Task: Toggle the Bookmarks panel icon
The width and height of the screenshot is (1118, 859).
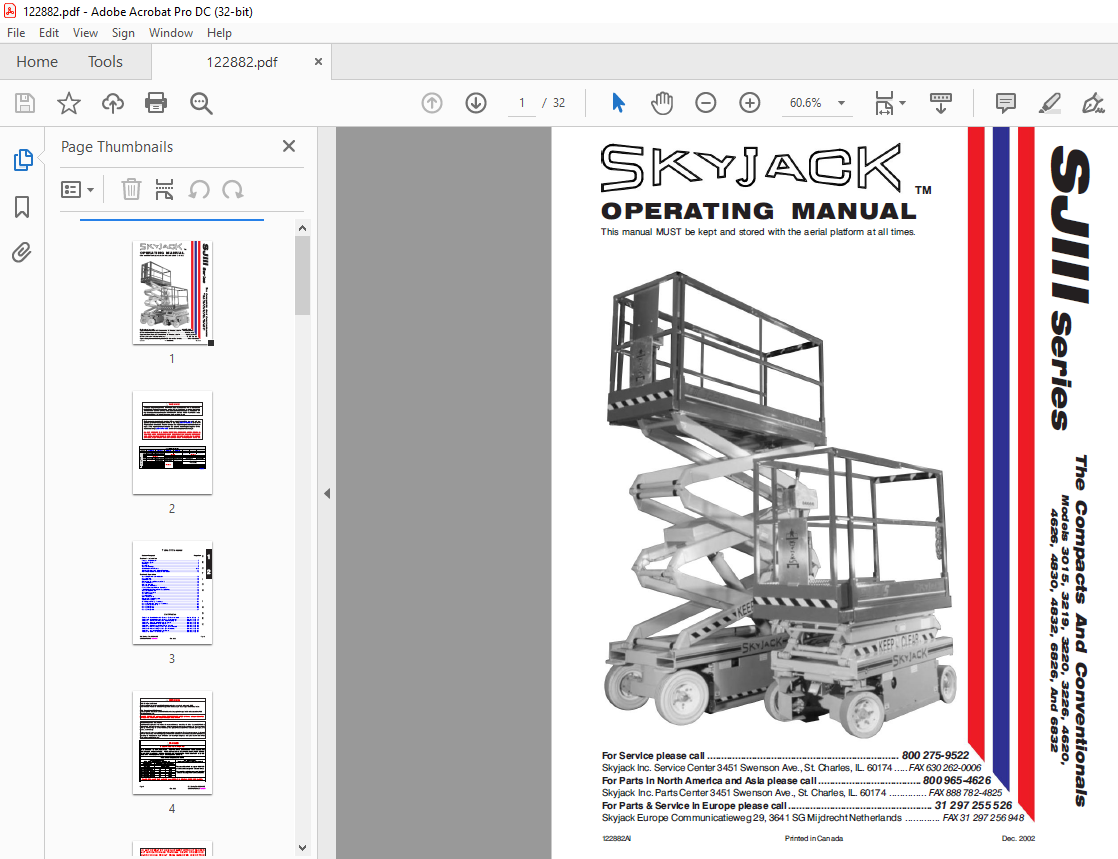Action: click(x=22, y=207)
